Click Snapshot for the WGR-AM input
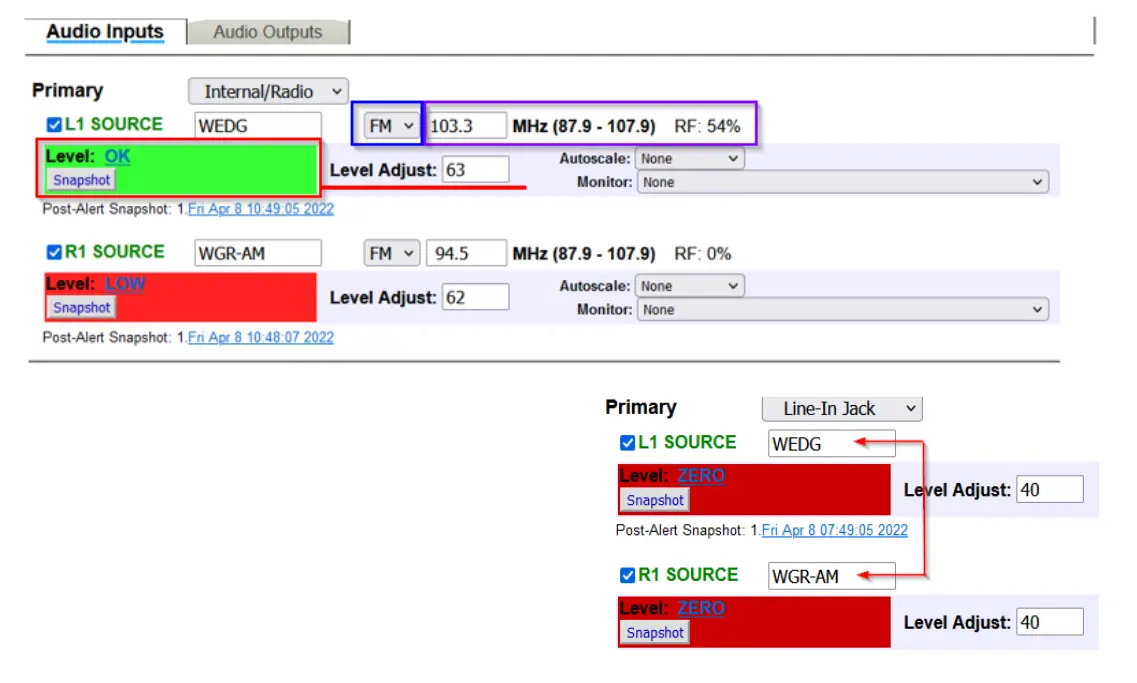 click(x=80, y=307)
